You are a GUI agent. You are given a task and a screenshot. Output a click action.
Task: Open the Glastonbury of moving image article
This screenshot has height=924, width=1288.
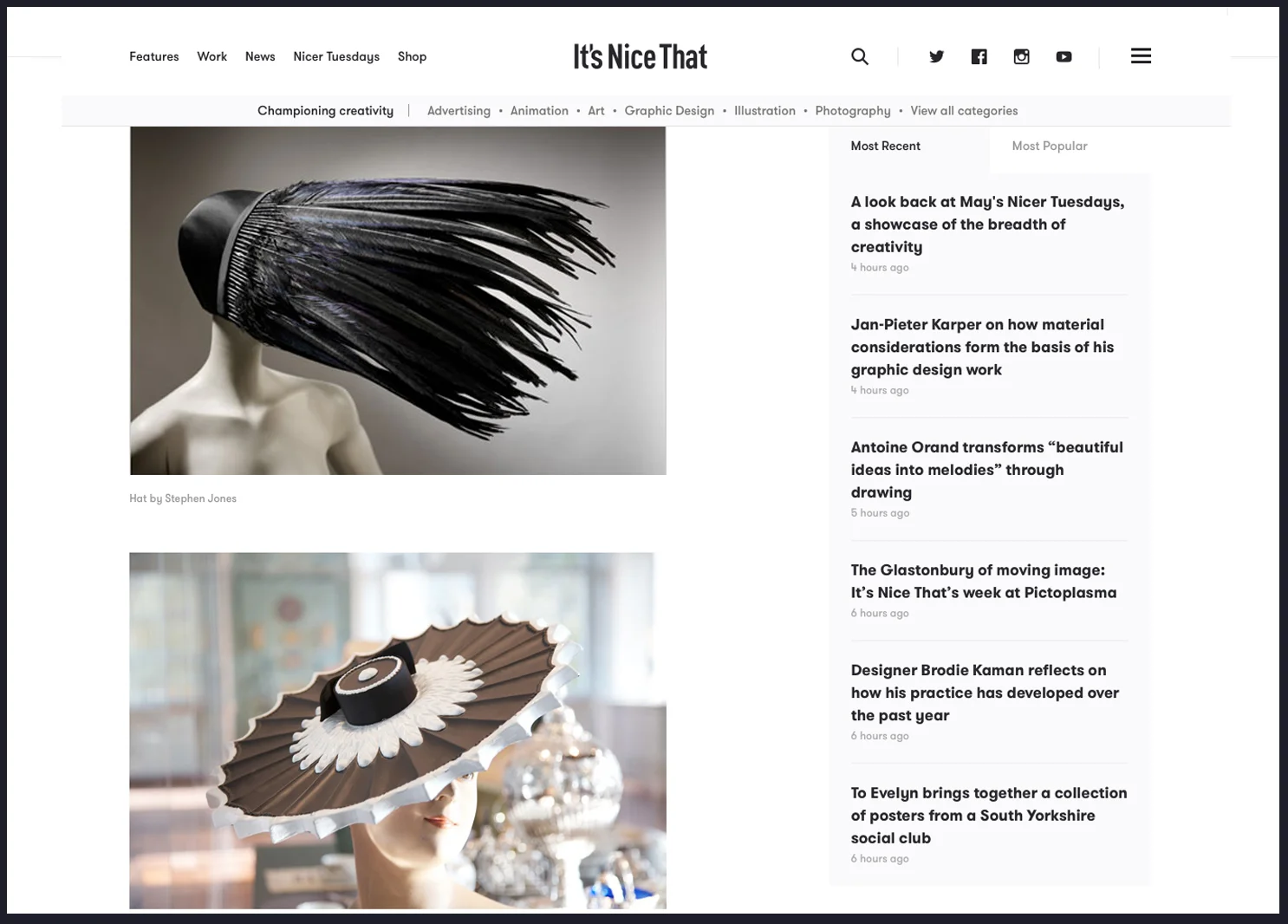[984, 582]
